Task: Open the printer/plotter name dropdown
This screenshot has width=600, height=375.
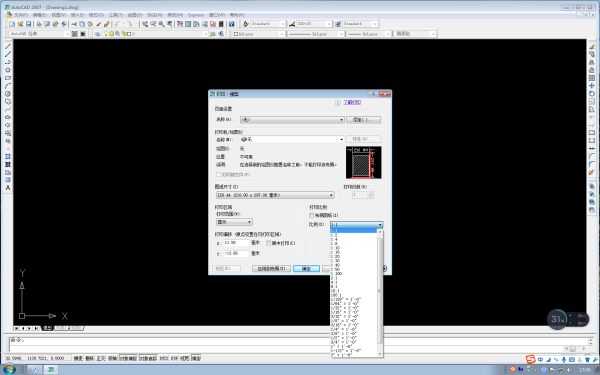Action: click(292, 139)
